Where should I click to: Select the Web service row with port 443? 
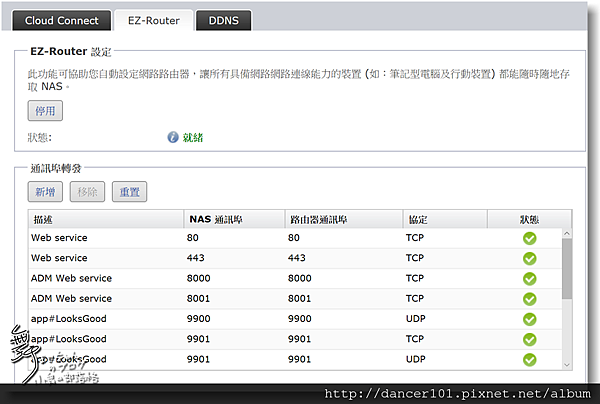pyautogui.click(x=295, y=258)
